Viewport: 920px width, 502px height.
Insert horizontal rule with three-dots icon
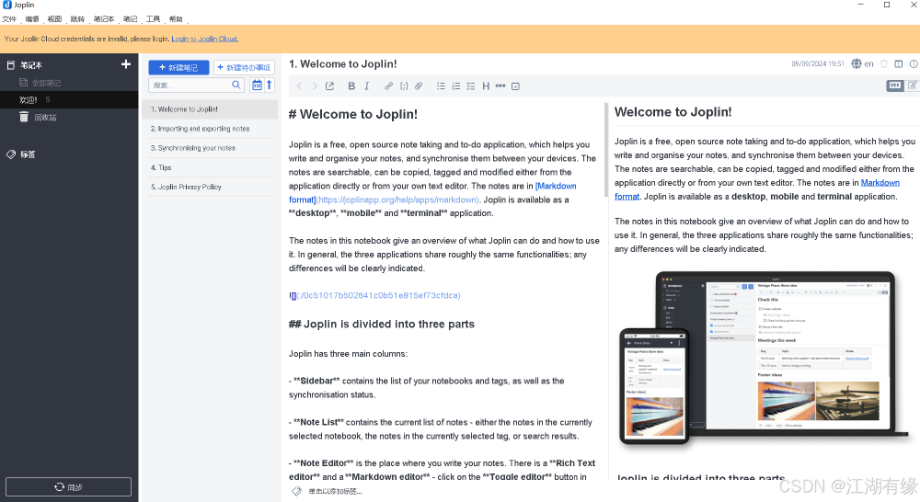(500, 86)
